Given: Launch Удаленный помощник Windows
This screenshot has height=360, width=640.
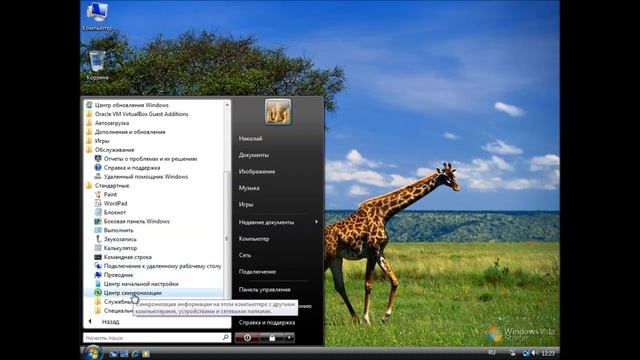Looking at the screenshot, I should (141, 177).
